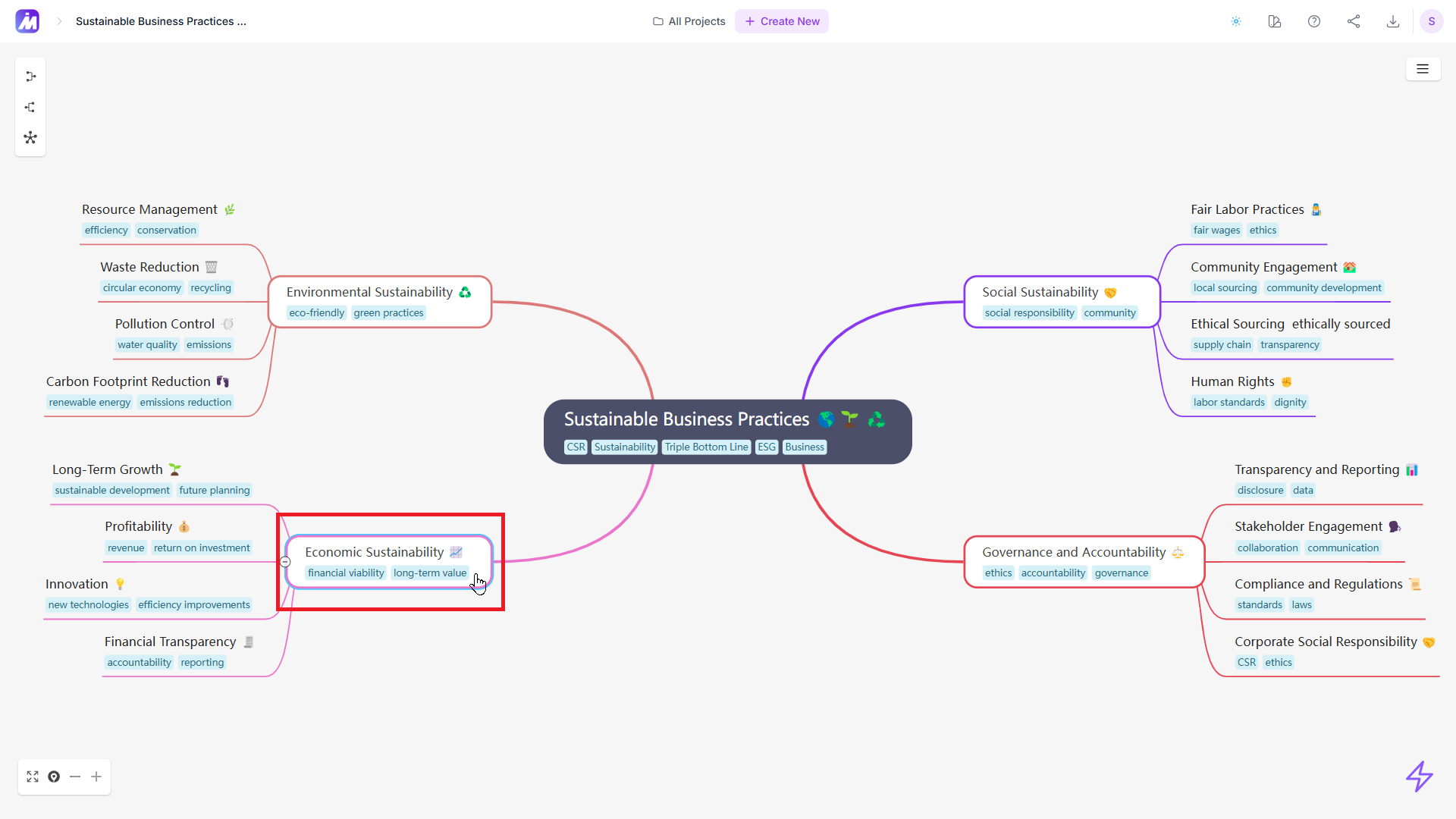Screen dimensions: 1456x819
Task: Click the Create New button
Action: coord(782,21)
